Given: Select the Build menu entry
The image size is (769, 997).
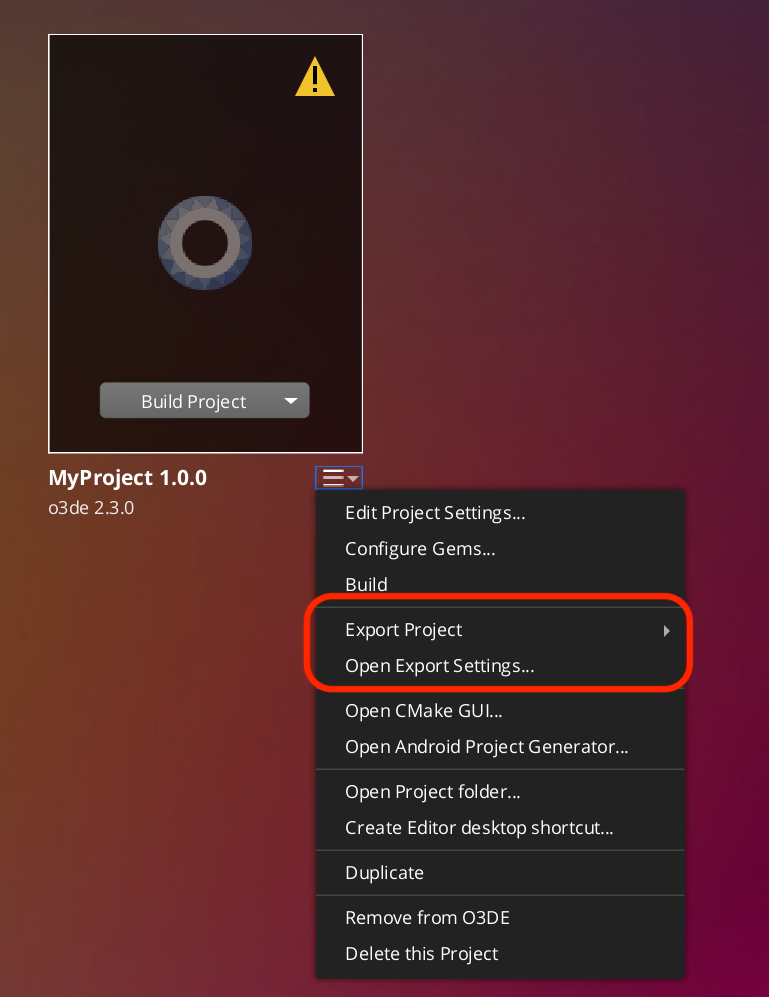Looking at the screenshot, I should tap(366, 584).
